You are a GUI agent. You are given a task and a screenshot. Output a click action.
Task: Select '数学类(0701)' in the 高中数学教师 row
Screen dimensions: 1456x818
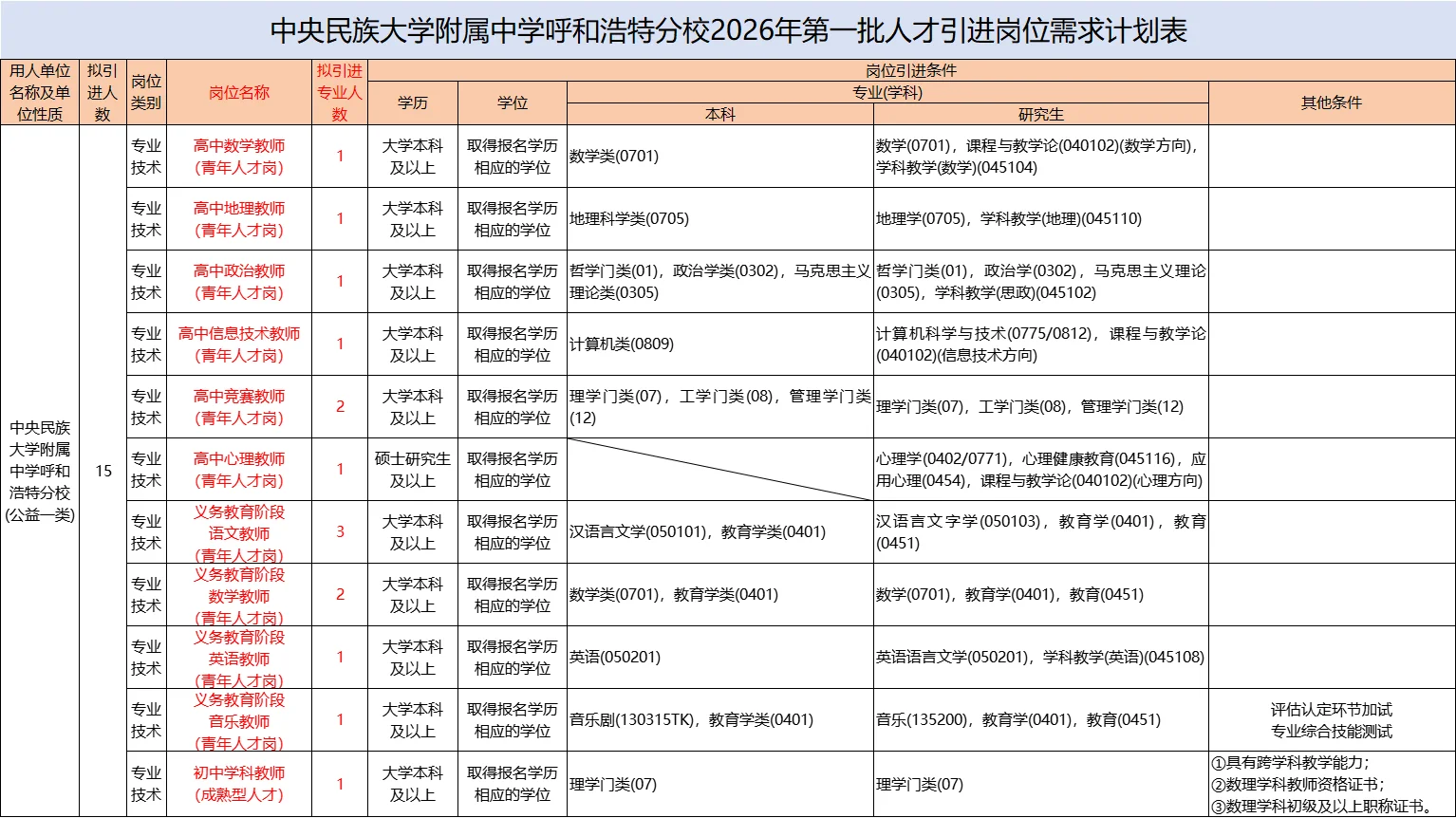coord(720,157)
